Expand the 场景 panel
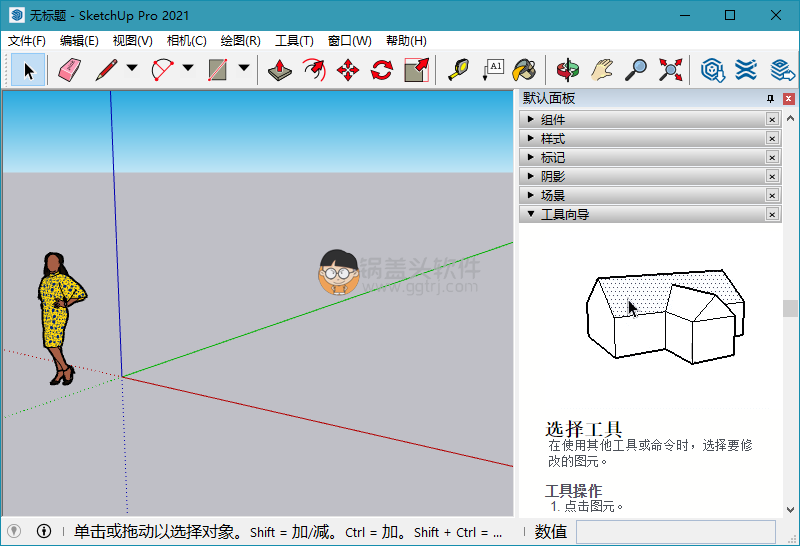The image size is (800, 546). (650, 195)
